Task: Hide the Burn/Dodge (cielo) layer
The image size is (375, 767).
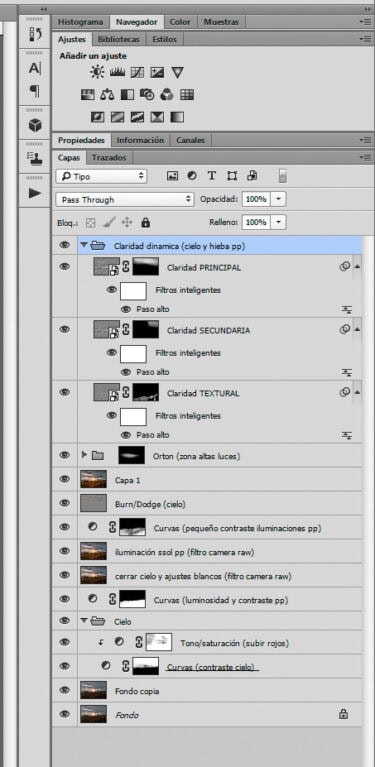Action: point(65,503)
